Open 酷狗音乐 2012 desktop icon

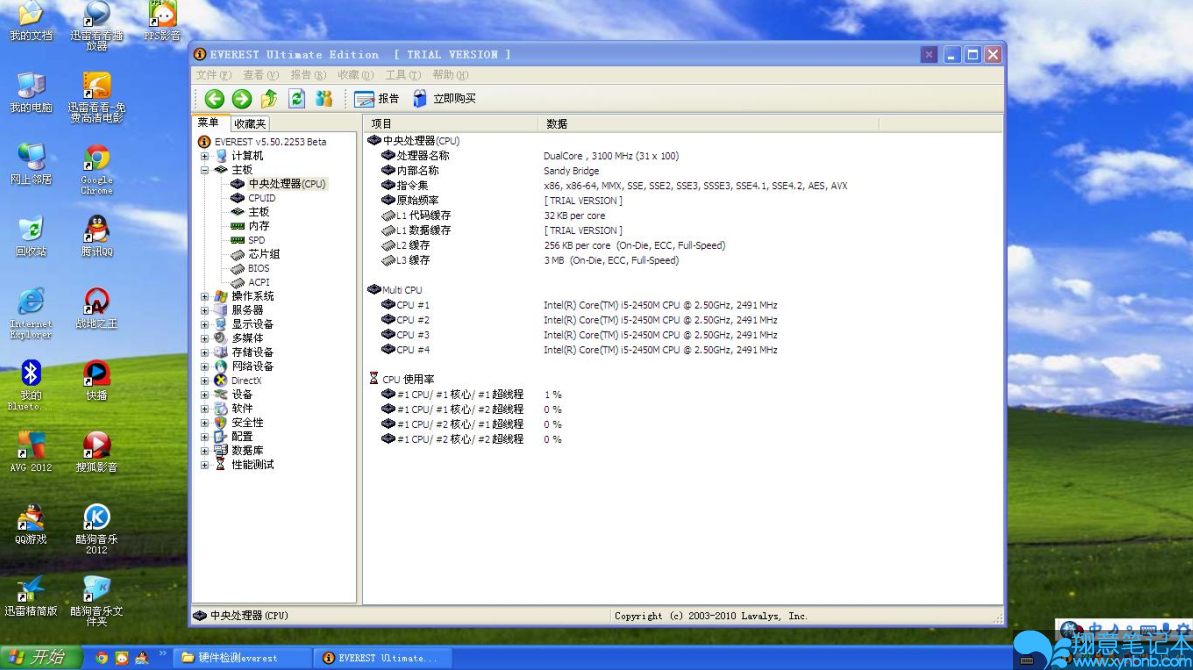(x=97, y=529)
